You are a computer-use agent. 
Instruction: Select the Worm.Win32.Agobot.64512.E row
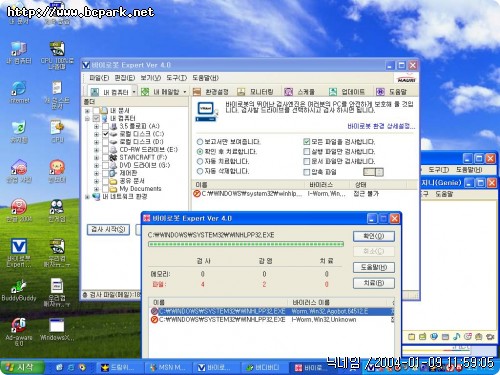click(272, 311)
